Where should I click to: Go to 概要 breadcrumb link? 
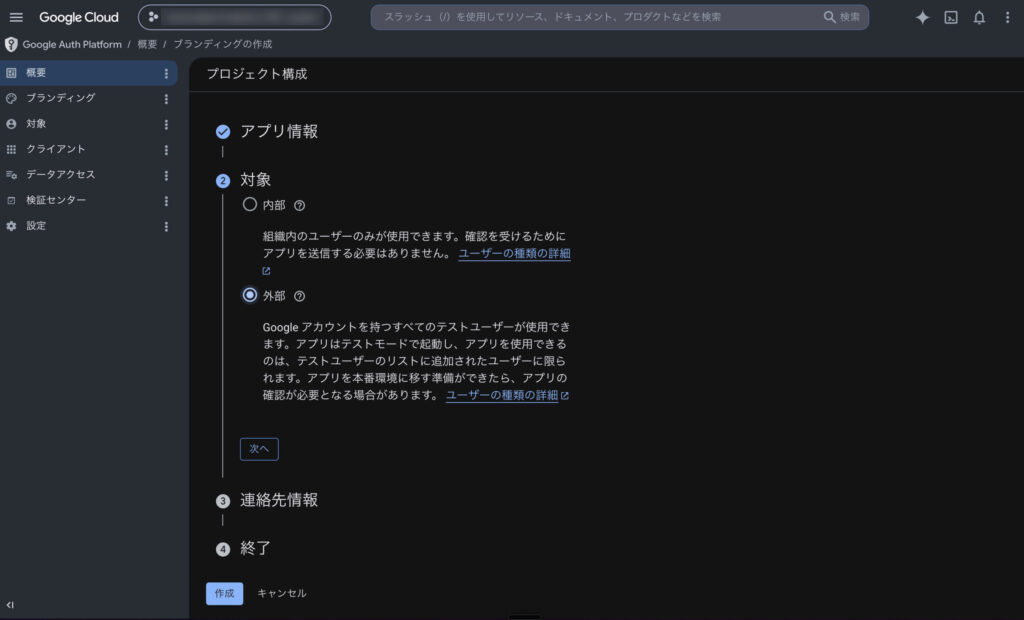147,44
